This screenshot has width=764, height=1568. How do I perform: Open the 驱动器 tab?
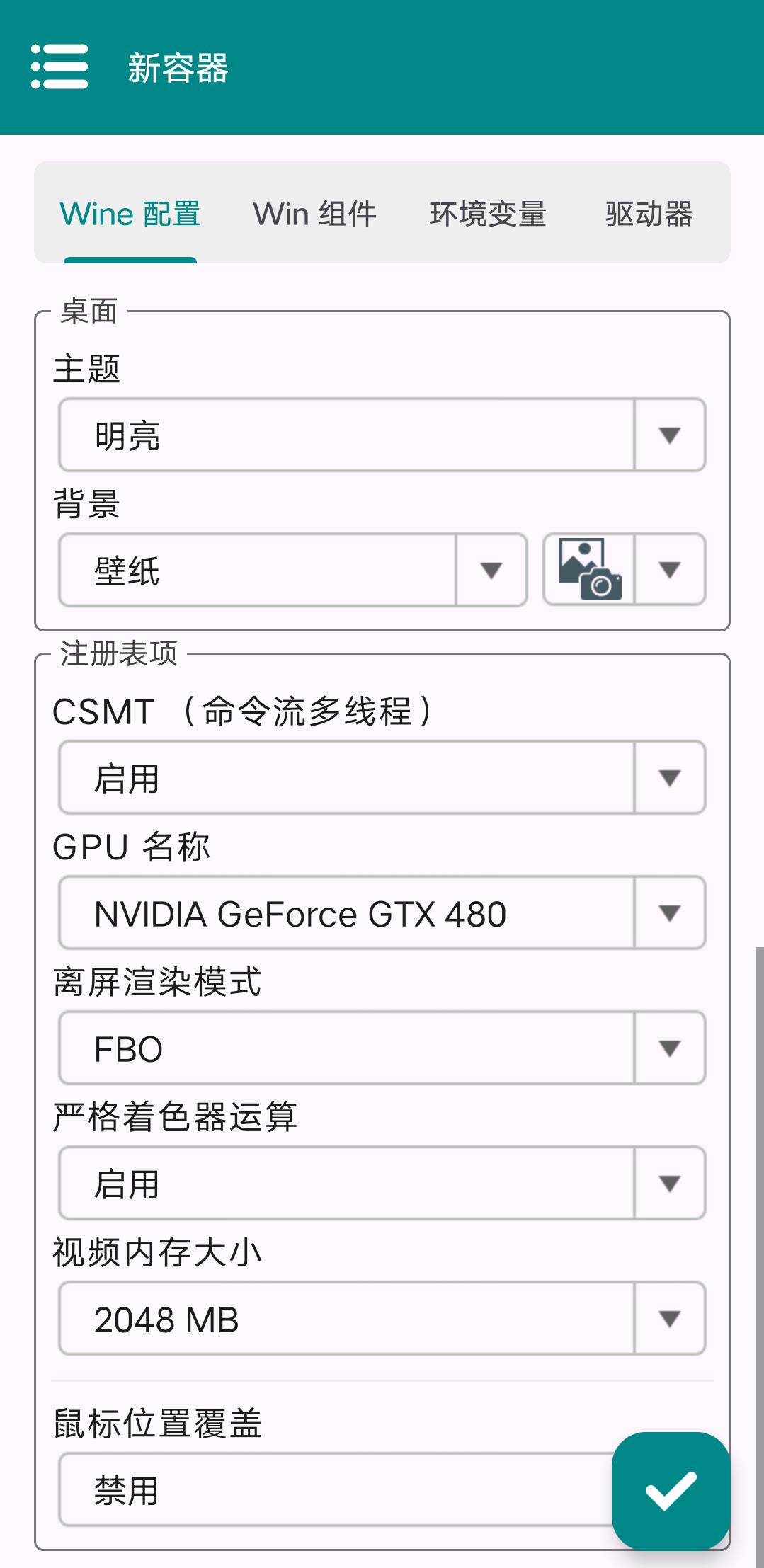pyautogui.click(x=649, y=214)
